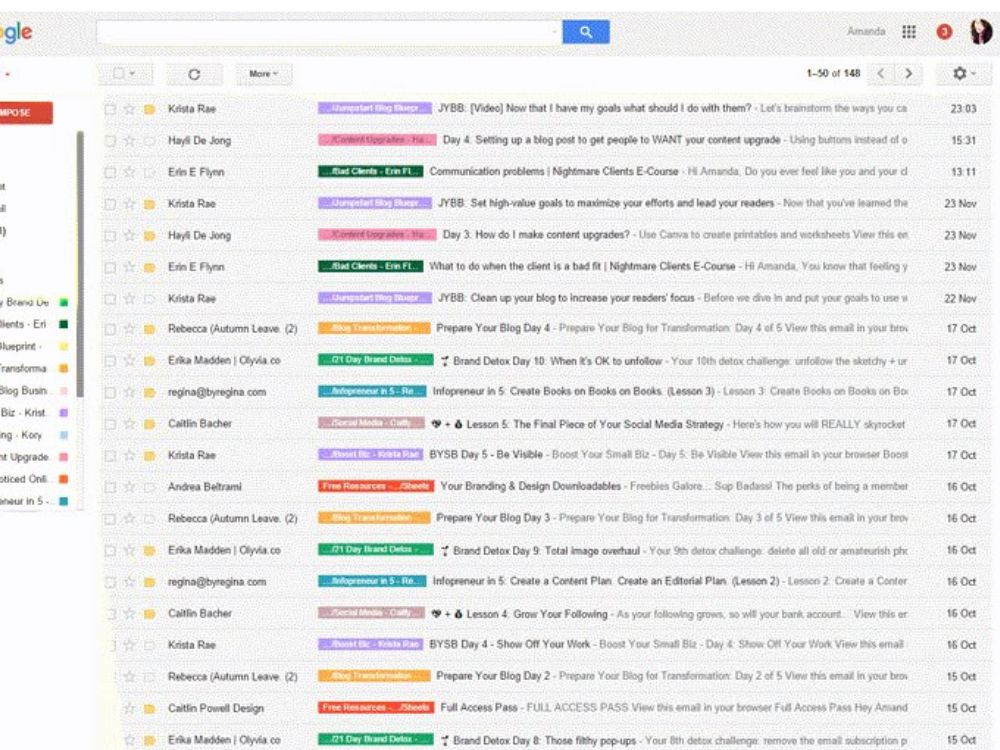Star the BYSB Day 5 Be Visible email
The image size is (1000, 750).
[x=129, y=455]
